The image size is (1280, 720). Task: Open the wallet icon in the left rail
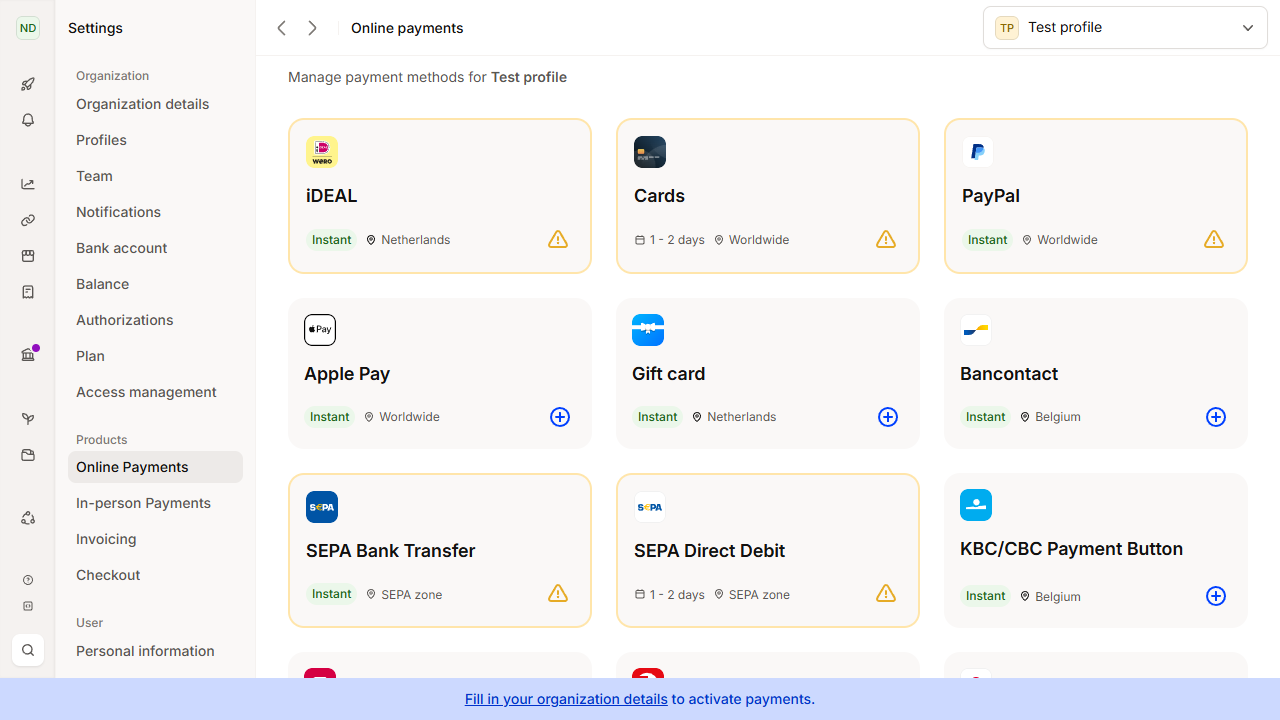28,455
